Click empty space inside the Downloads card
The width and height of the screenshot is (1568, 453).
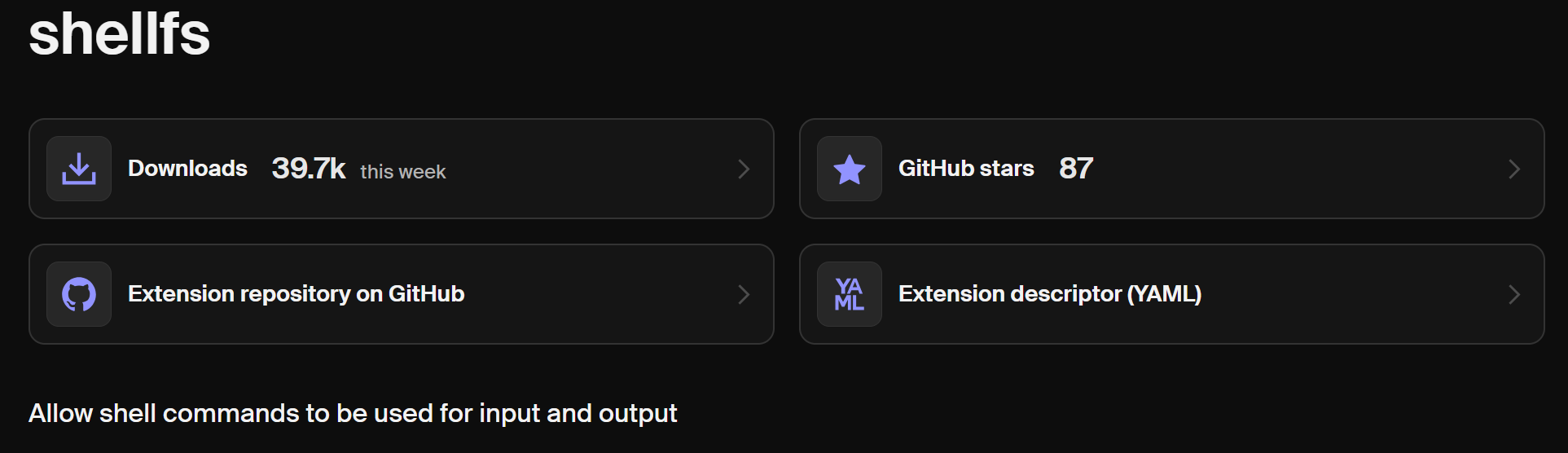pyautogui.click(x=586, y=169)
